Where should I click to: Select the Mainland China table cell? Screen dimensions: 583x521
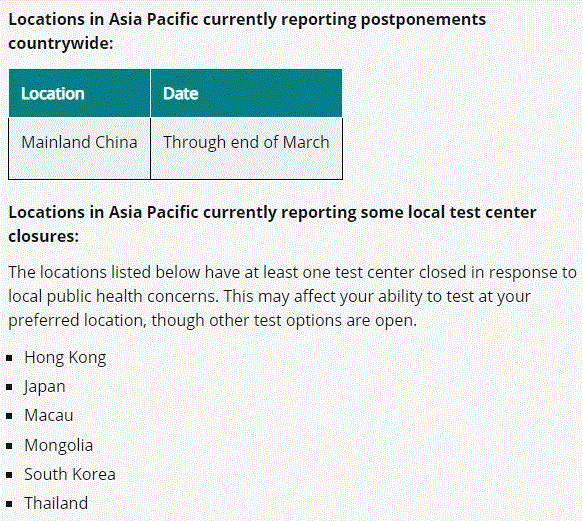(x=80, y=148)
